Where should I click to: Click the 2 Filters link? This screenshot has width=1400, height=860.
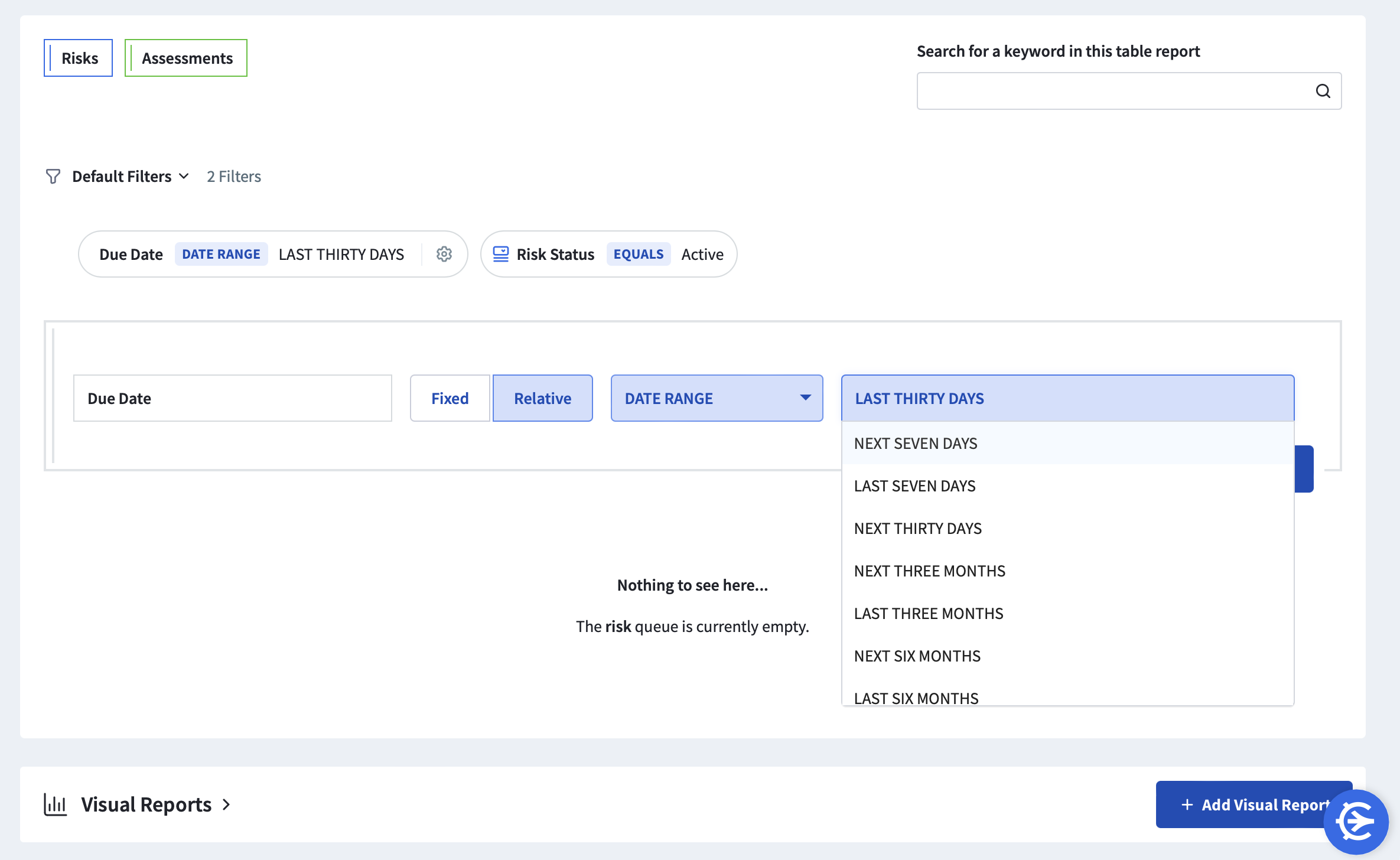tap(233, 176)
